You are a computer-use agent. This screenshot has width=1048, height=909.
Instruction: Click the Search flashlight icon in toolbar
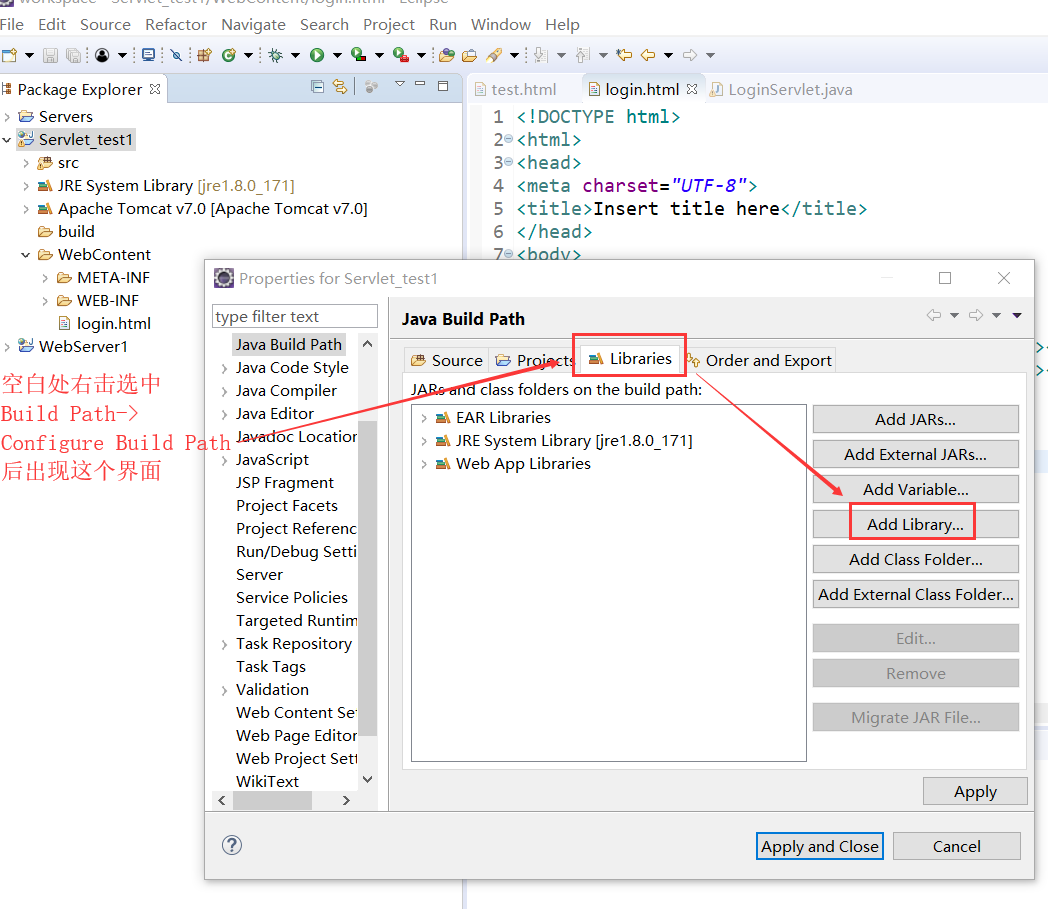point(494,55)
